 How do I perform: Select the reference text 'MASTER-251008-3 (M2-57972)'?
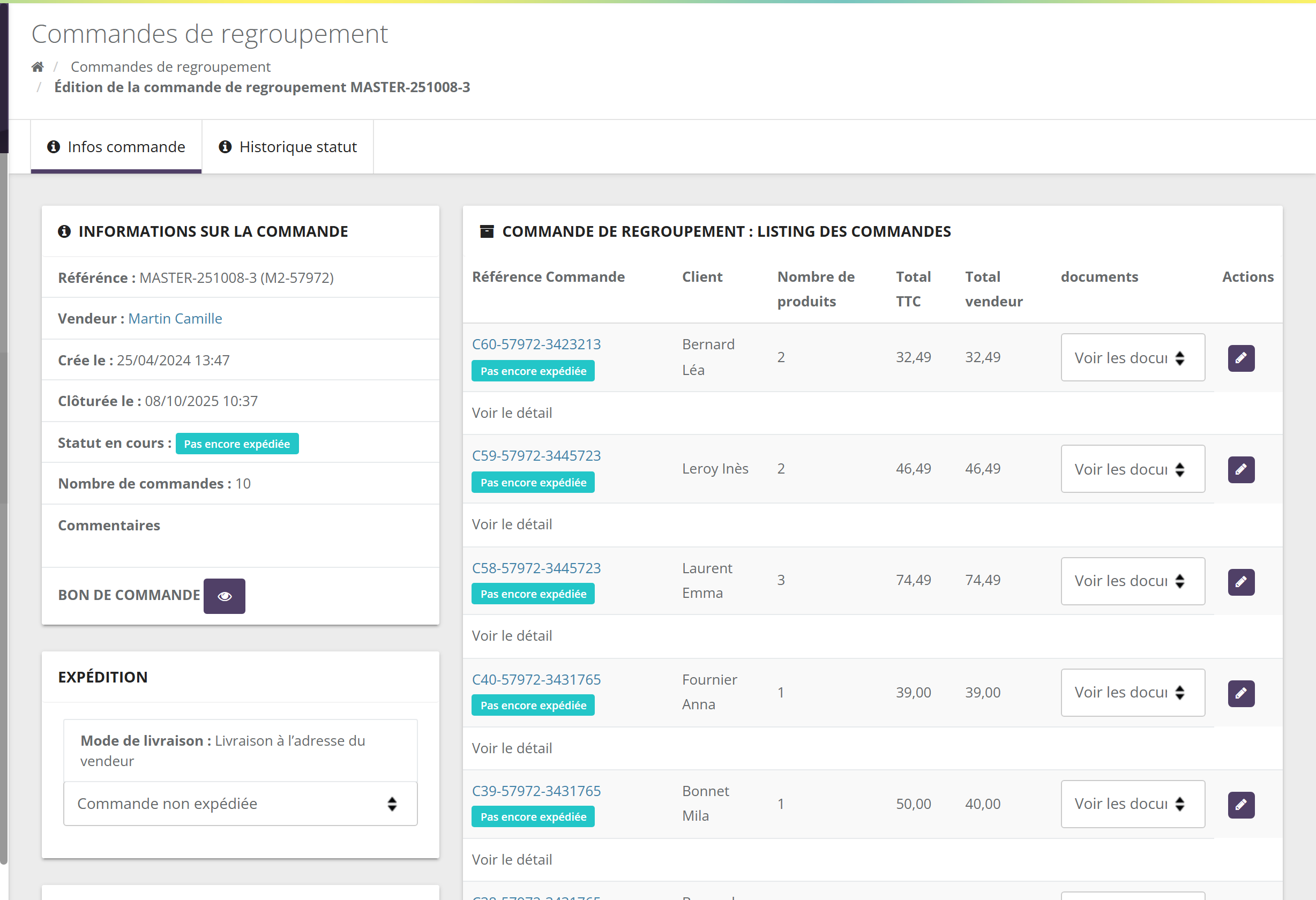[236, 278]
